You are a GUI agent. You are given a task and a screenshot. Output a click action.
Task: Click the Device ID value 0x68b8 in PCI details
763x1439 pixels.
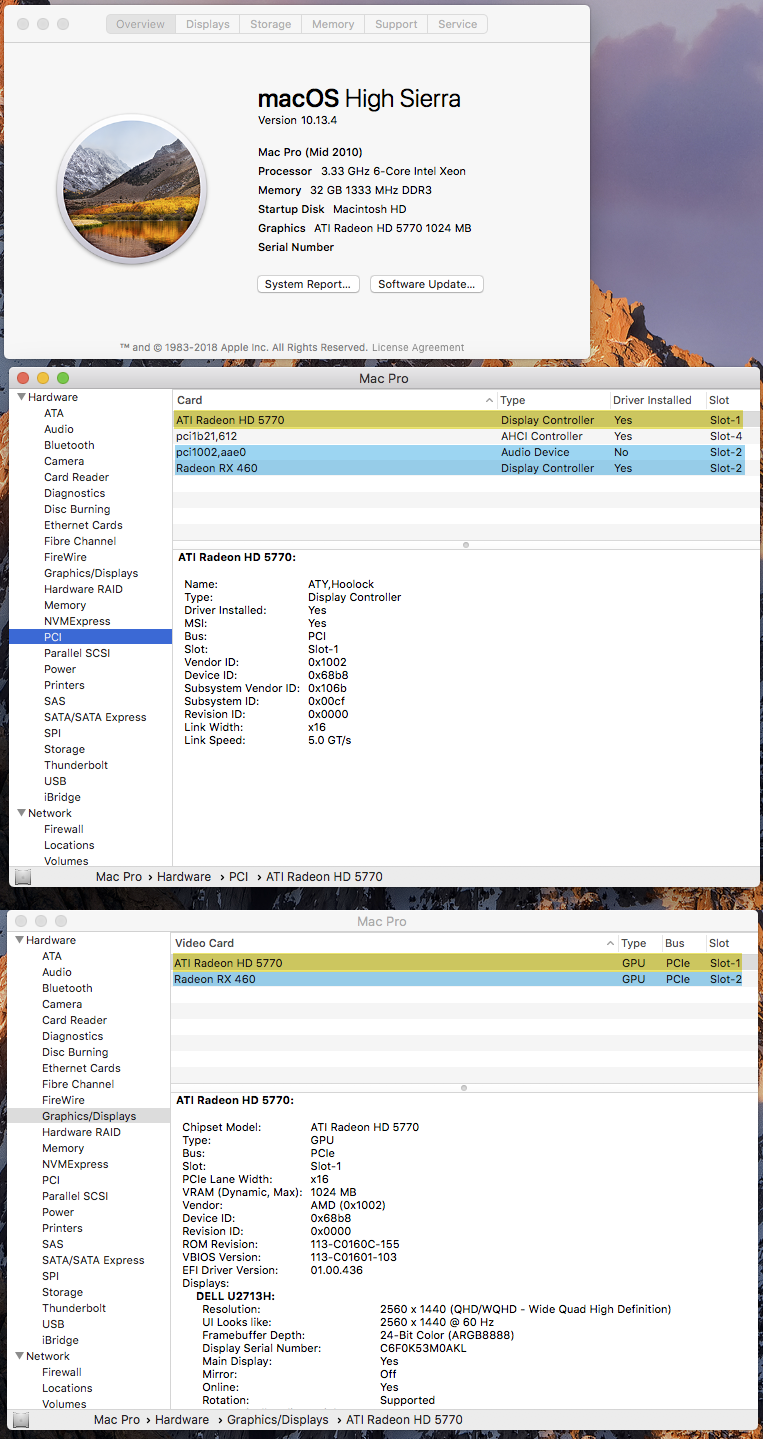pos(328,675)
